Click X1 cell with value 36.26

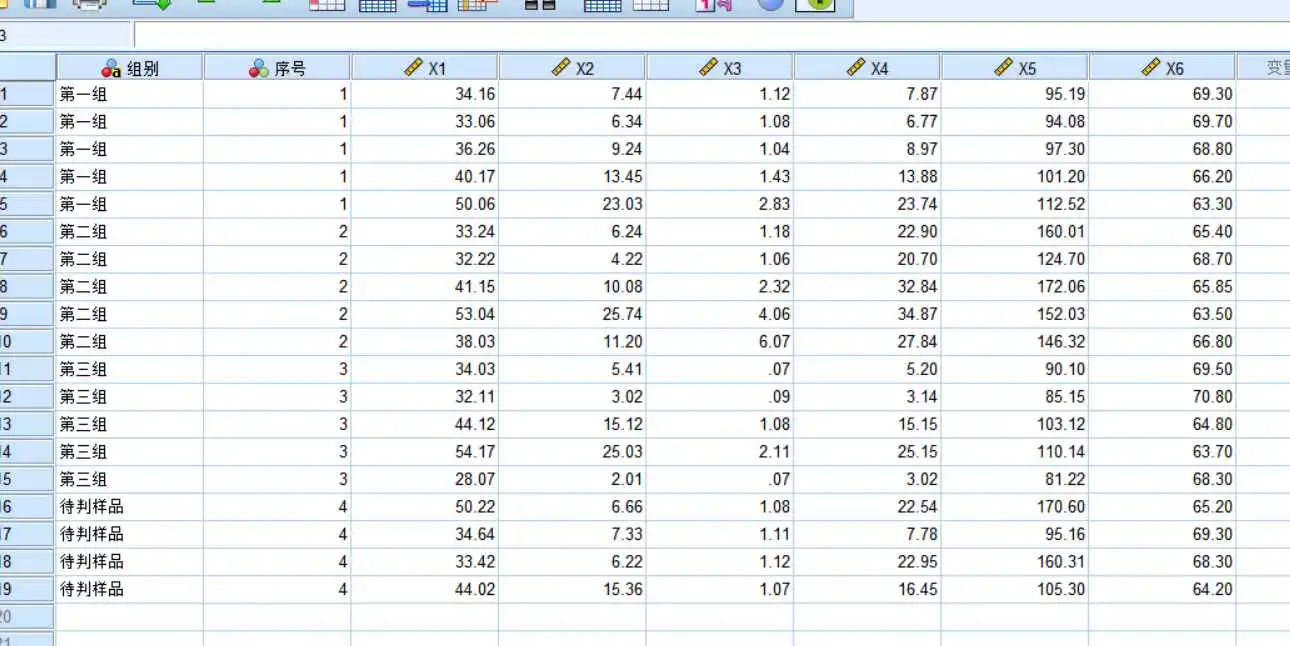[x=425, y=150]
